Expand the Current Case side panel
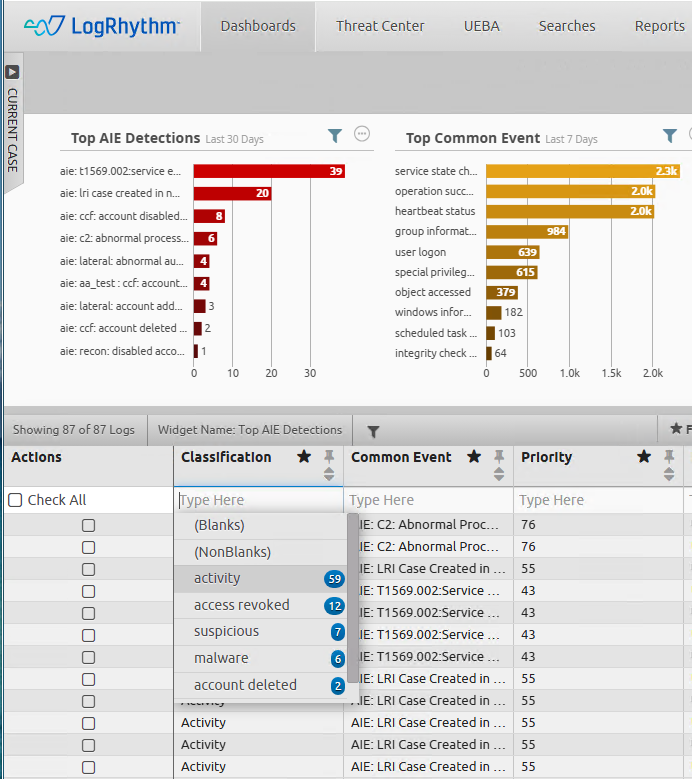Screen dimensions: 692x779 click(x=12, y=72)
